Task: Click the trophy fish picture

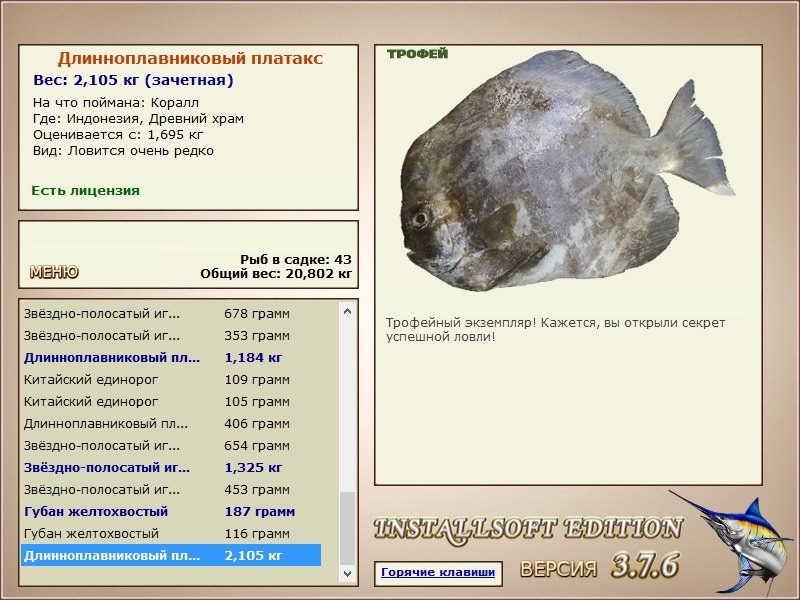Action: tap(568, 171)
